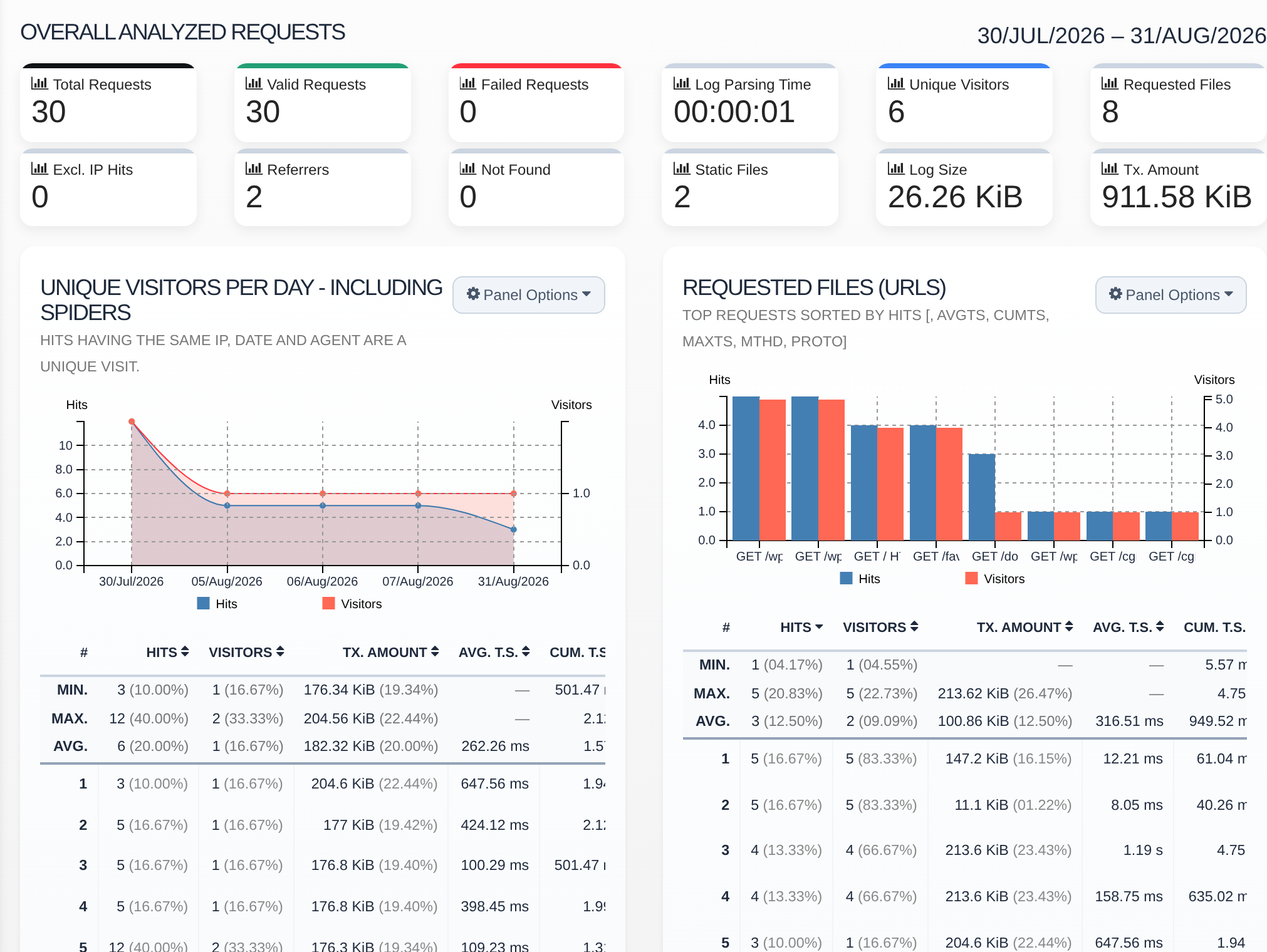The width and height of the screenshot is (1267, 952).
Task: Click the Valid Requests bar chart icon
Action: (x=254, y=83)
